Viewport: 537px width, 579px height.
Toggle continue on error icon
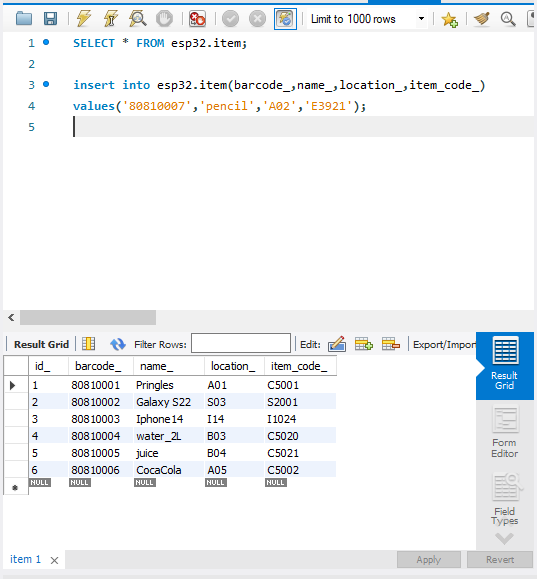(197, 18)
